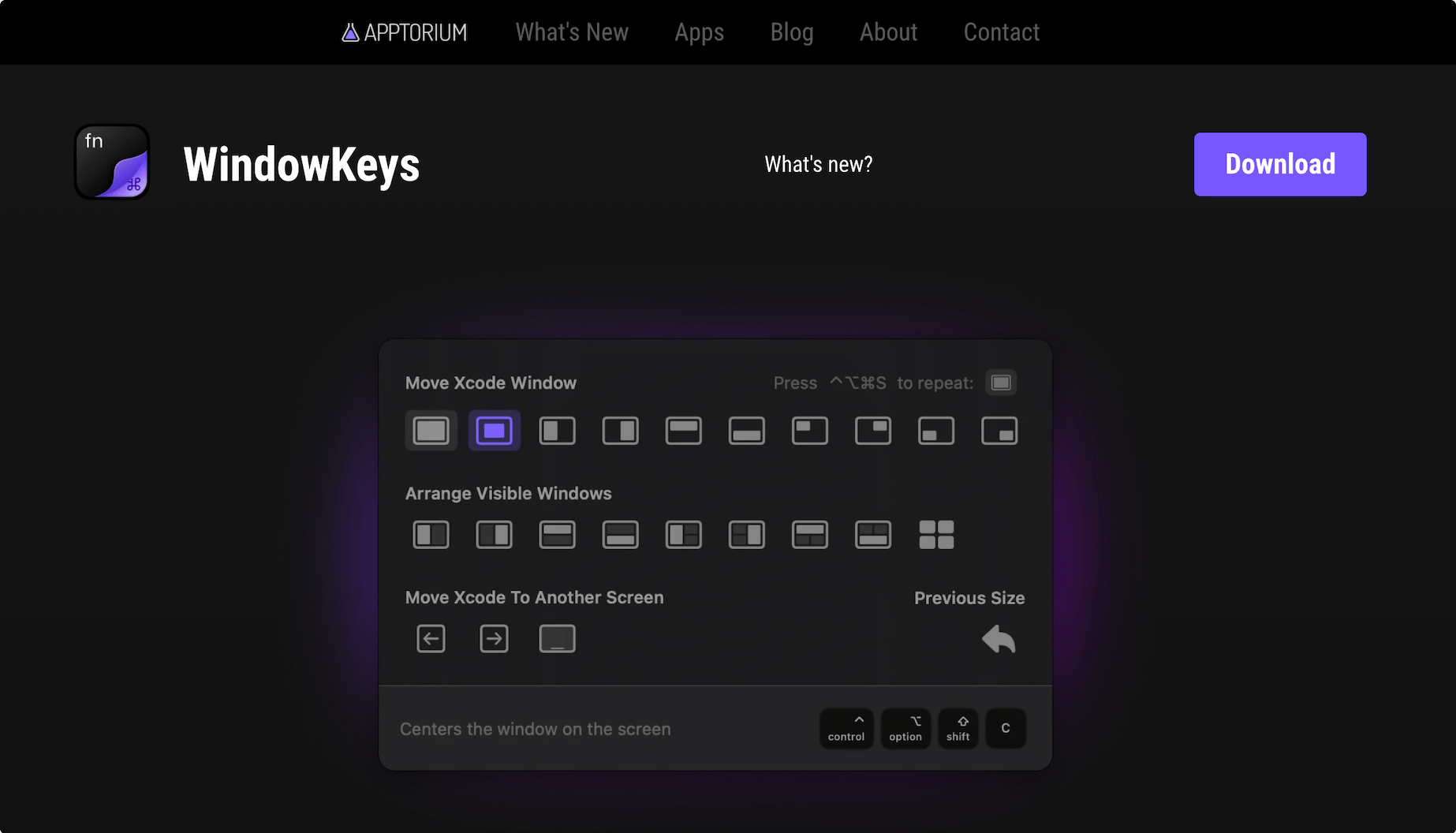Open the About page
1456x833 pixels.
pyautogui.click(x=888, y=32)
